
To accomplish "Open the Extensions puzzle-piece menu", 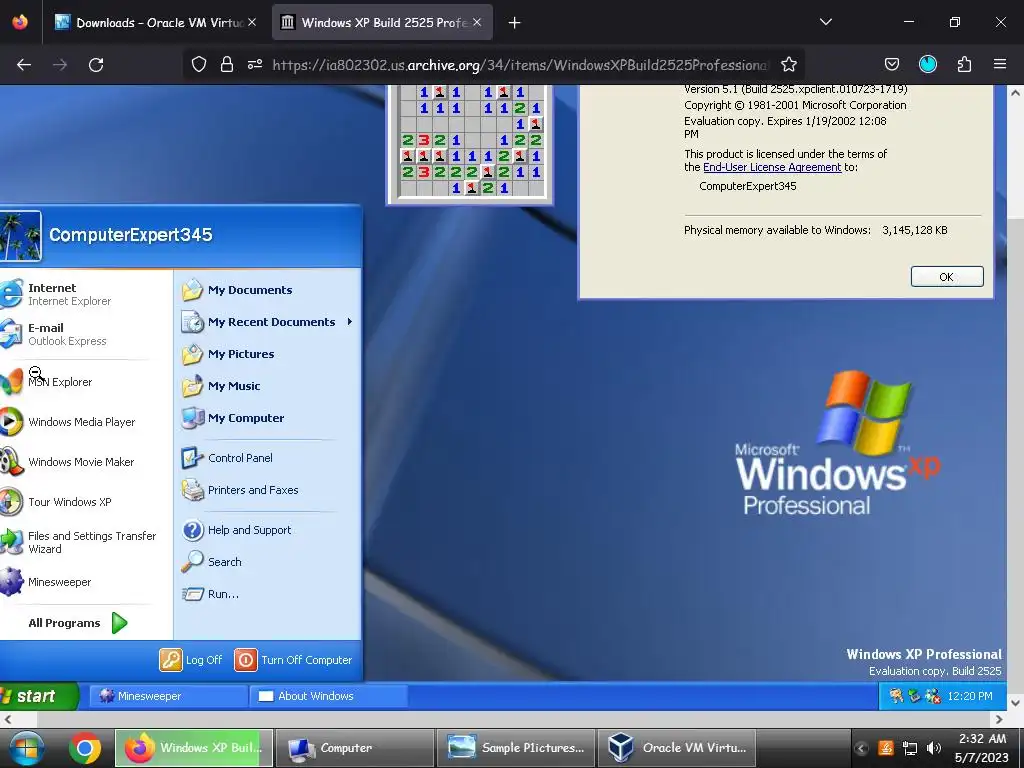I will 964,64.
